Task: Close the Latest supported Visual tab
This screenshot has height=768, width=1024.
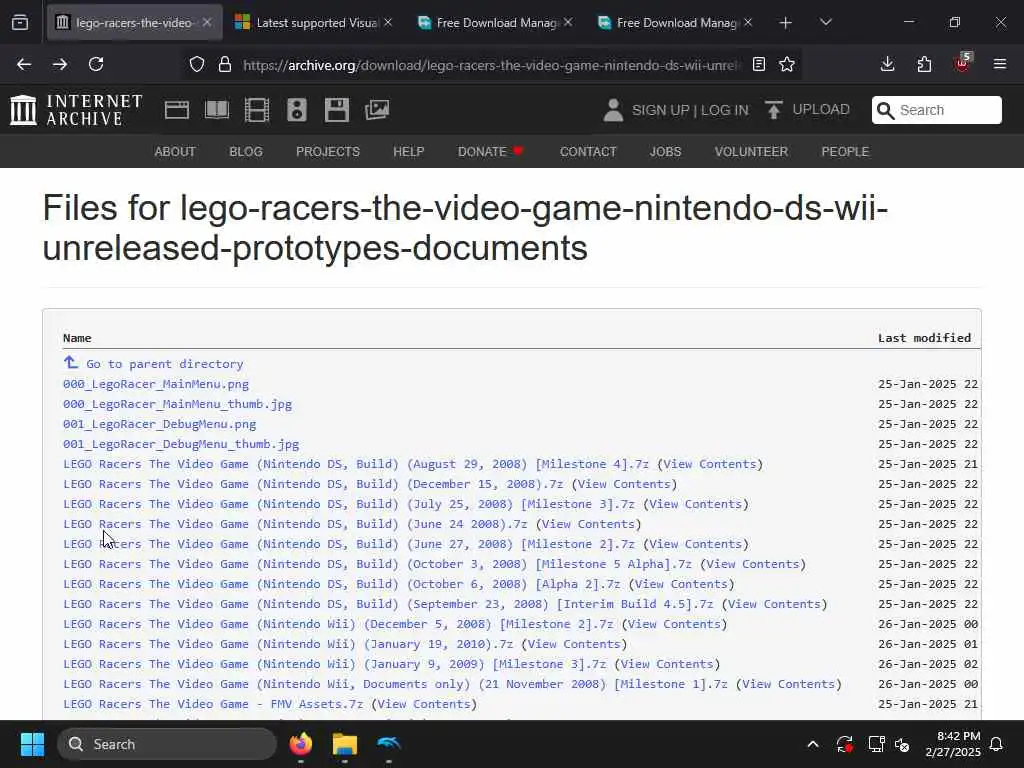Action: tap(388, 22)
